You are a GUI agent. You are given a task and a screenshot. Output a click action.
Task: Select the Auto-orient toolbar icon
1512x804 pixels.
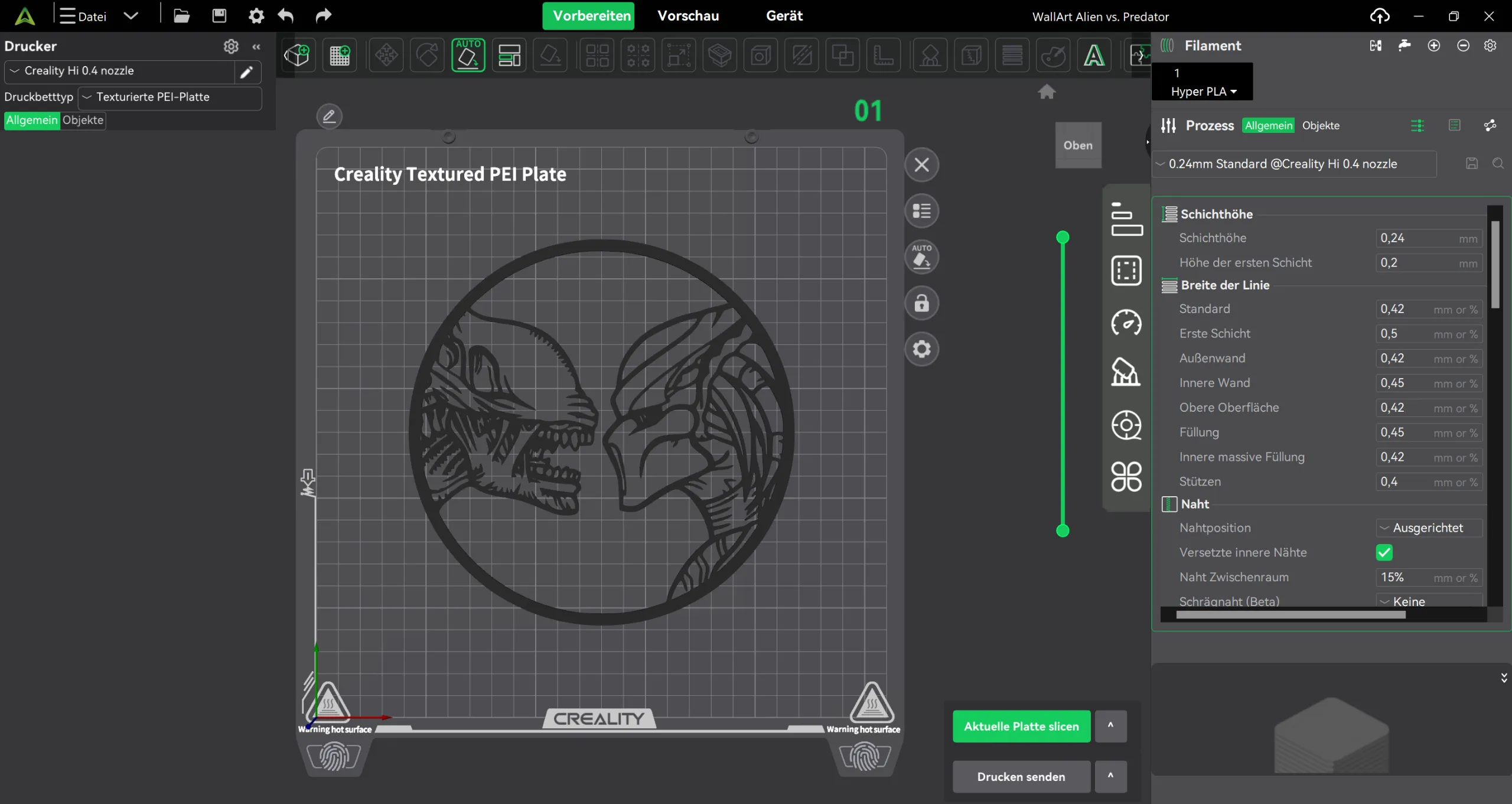(x=468, y=56)
